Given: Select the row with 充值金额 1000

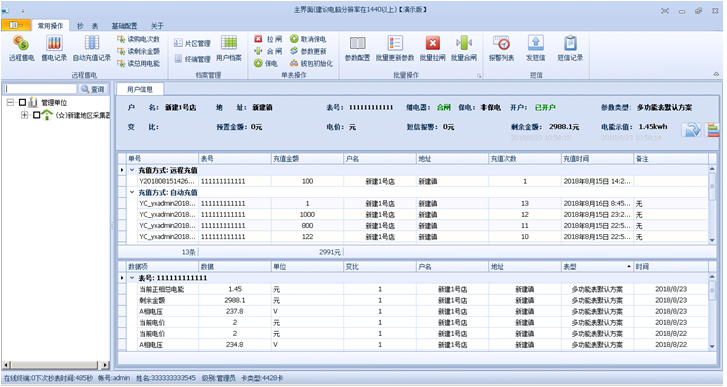Looking at the screenshot, I should (413, 215).
